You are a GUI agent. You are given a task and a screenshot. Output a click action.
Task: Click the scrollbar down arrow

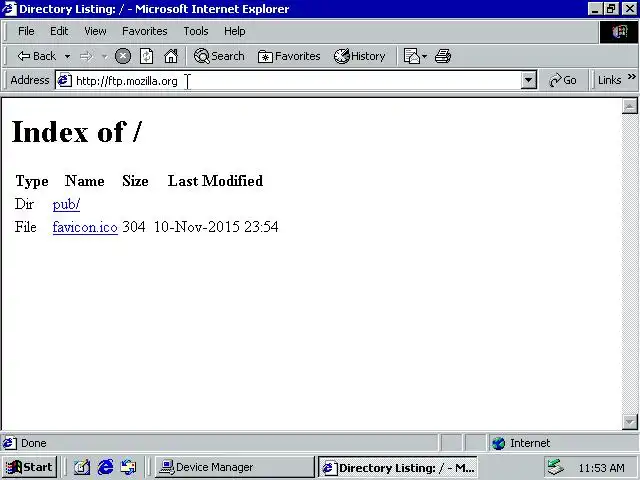pyautogui.click(x=629, y=422)
